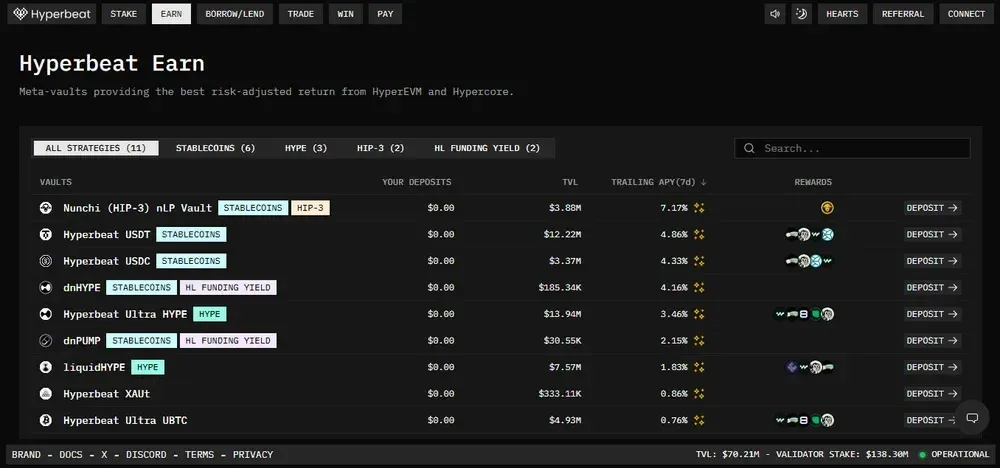
Task: Open the X footer link
Action: pyautogui.click(x=104, y=455)
